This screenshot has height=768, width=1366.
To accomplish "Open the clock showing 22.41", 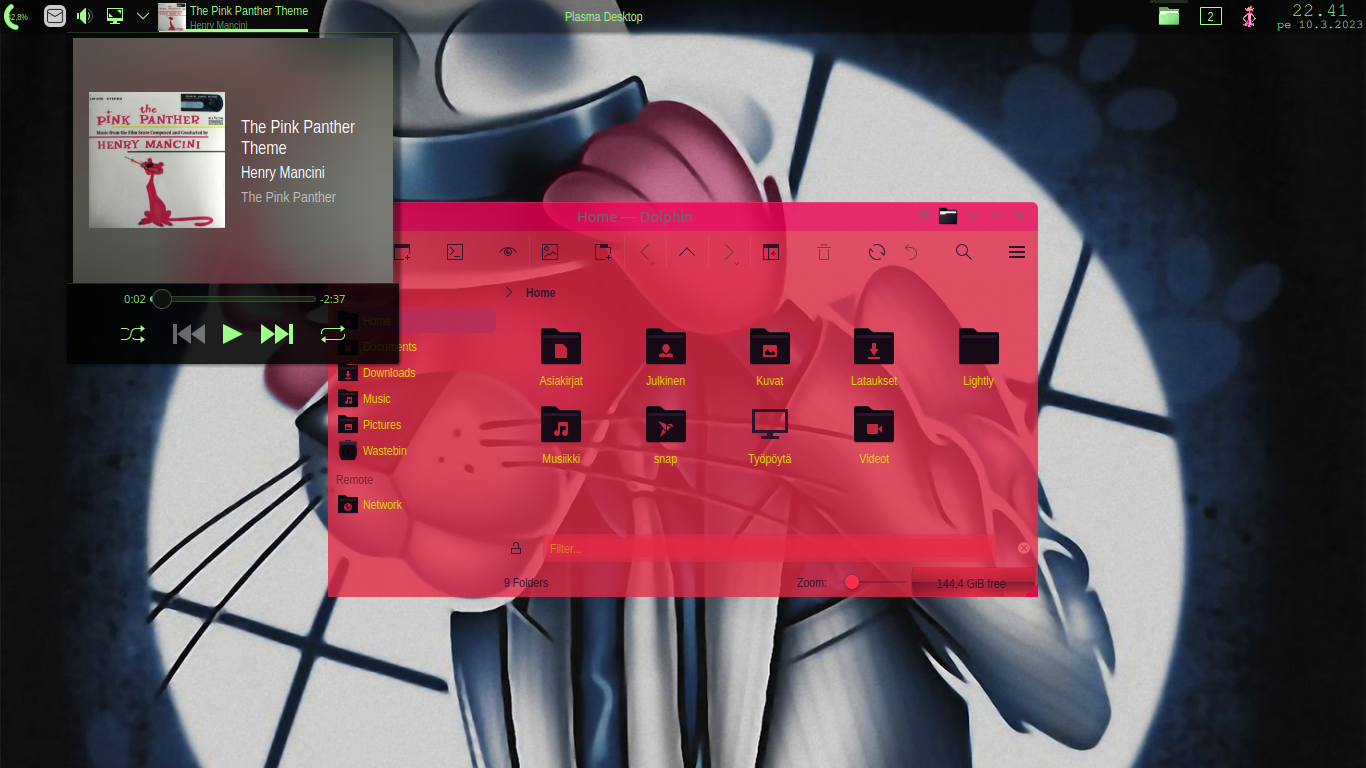I will 1320,16.
